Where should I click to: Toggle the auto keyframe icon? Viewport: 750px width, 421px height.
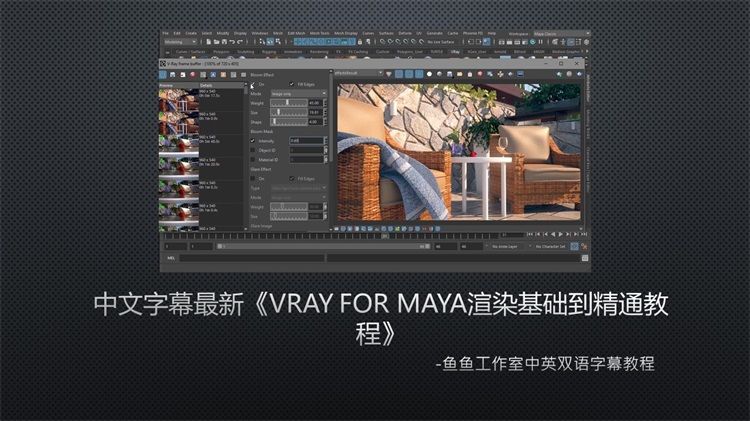pyautogui.click(x=574, y=247)
